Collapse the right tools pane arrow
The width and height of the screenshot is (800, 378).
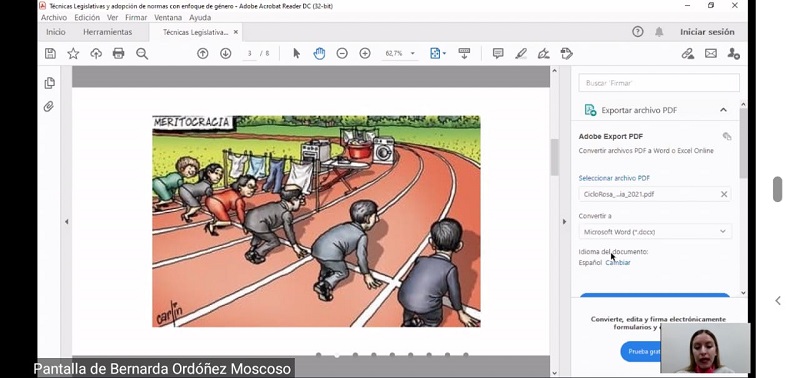pyautogui.click(x=564, y=222)
